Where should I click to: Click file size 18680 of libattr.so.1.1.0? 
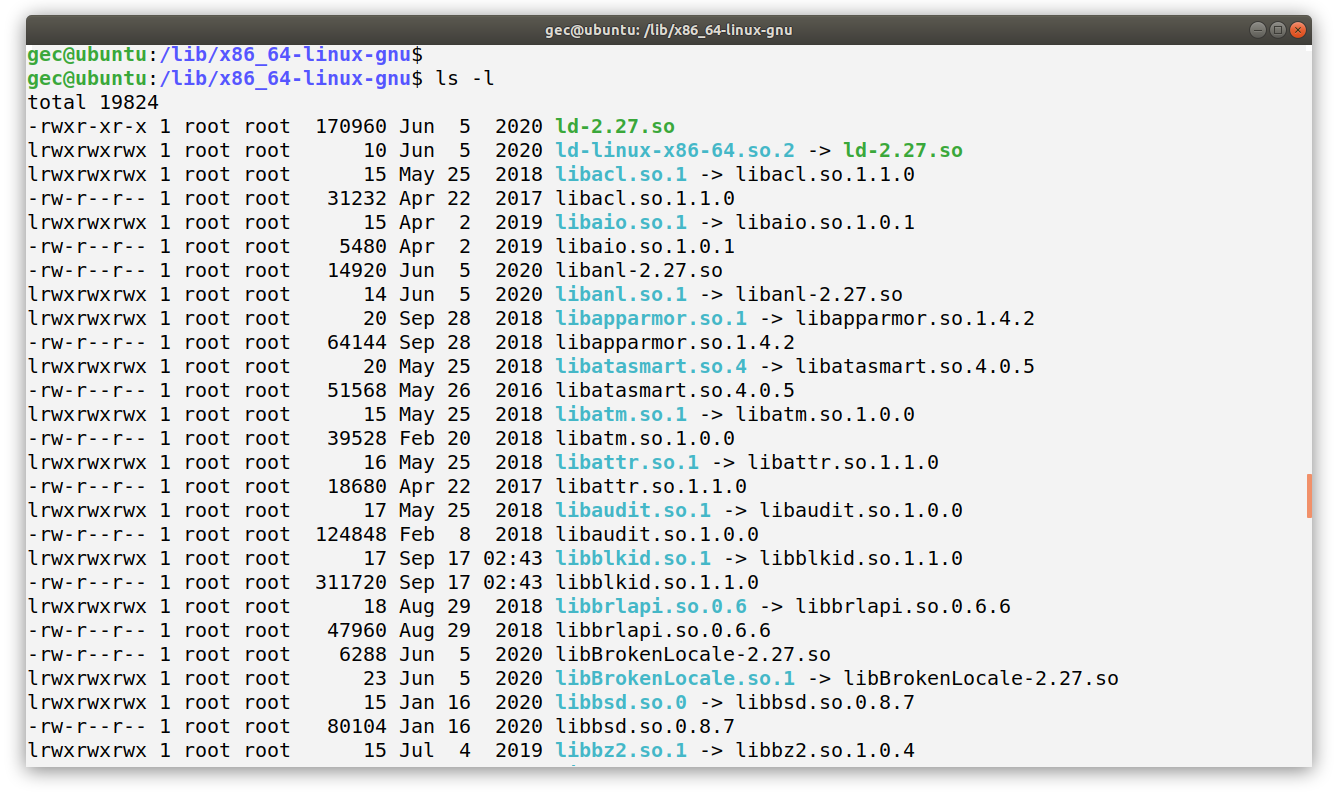(x=357, y=486)
